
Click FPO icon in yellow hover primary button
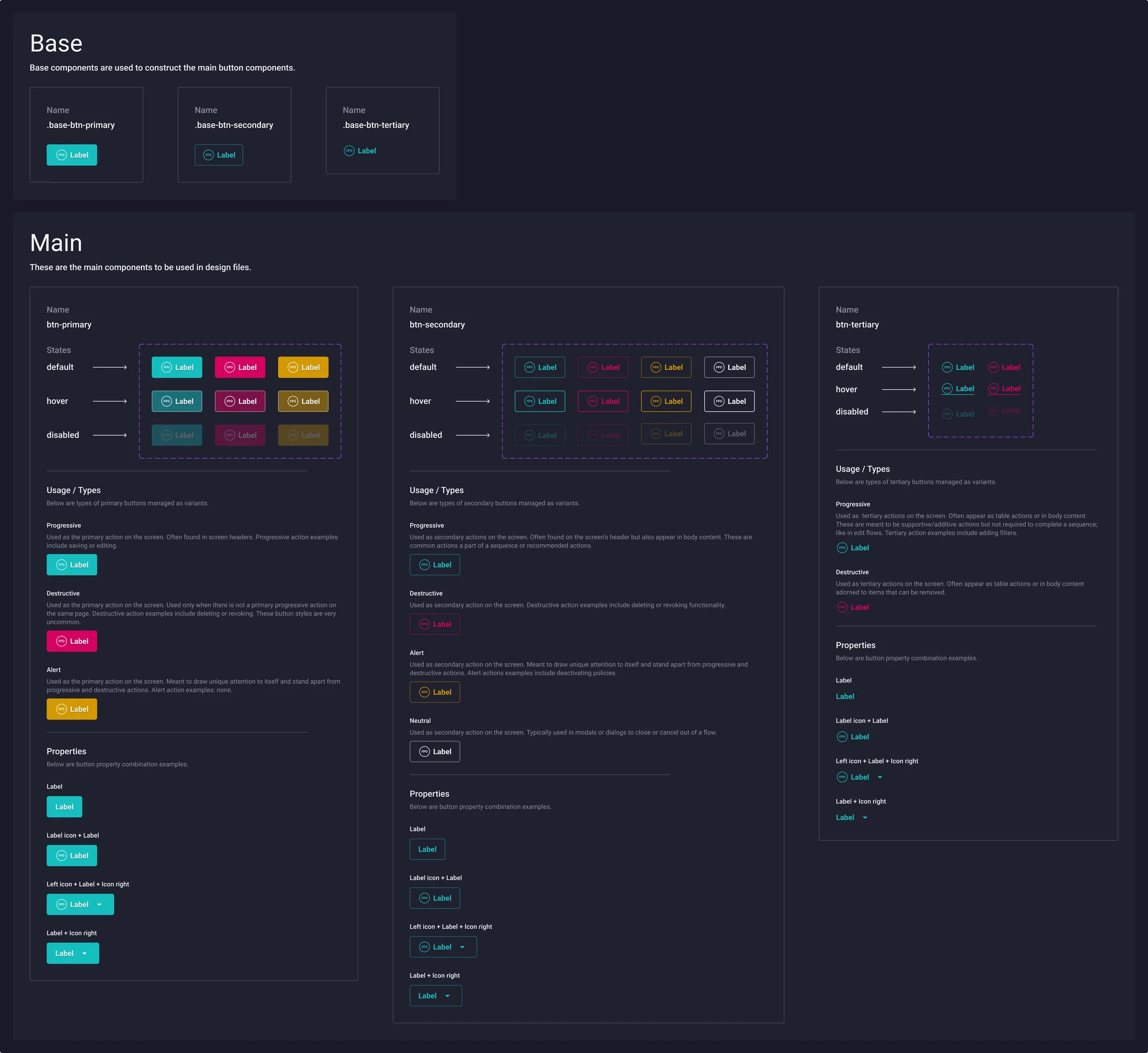click(293, 401)
